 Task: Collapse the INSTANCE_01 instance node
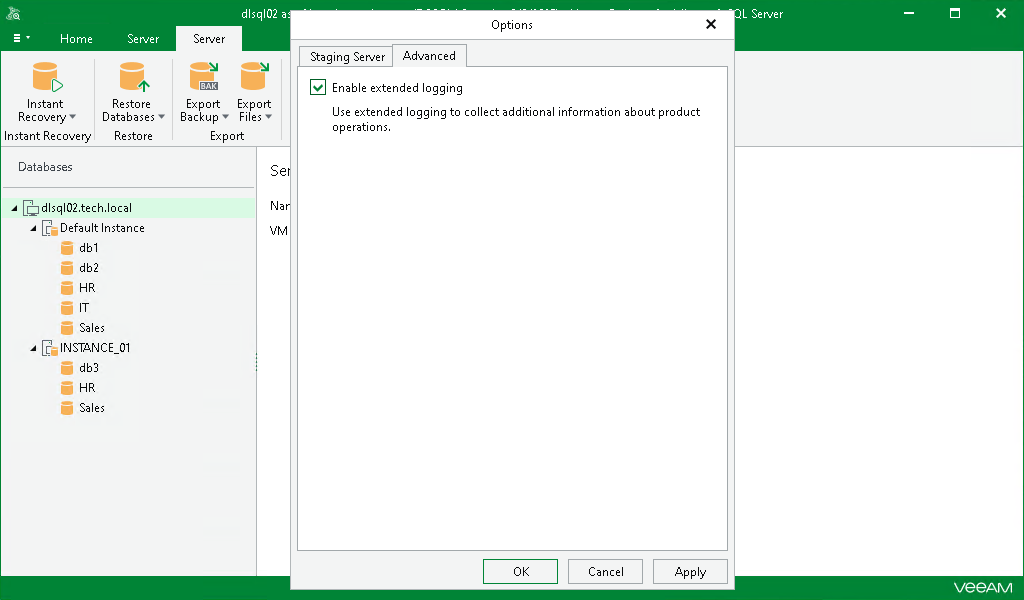34,347
